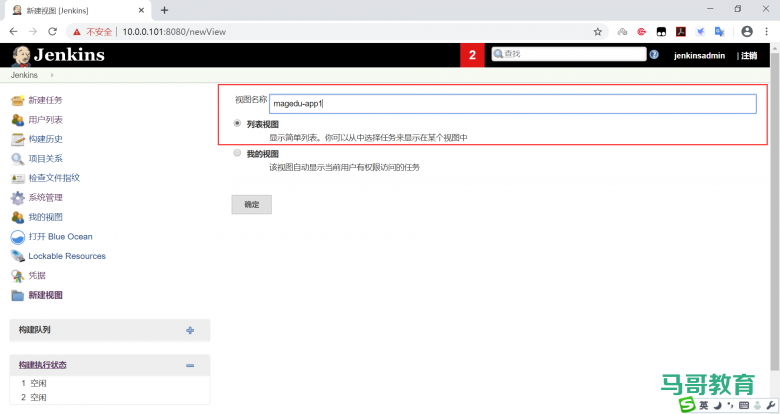Screen dimensions: 780x414
Task: Click the Jenkins butler logo
Action: [20, 56]
